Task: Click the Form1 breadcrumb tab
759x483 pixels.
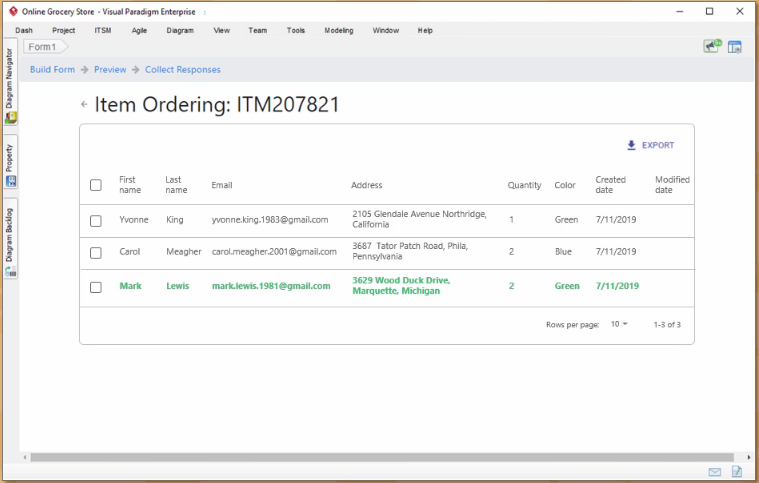Action: click(x=42, y=47)
